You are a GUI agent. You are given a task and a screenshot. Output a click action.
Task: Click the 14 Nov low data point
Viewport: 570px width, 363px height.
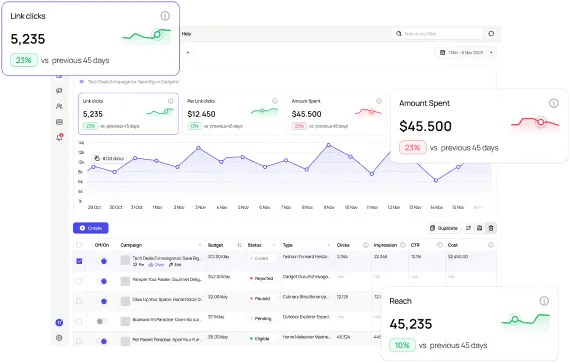436,180
